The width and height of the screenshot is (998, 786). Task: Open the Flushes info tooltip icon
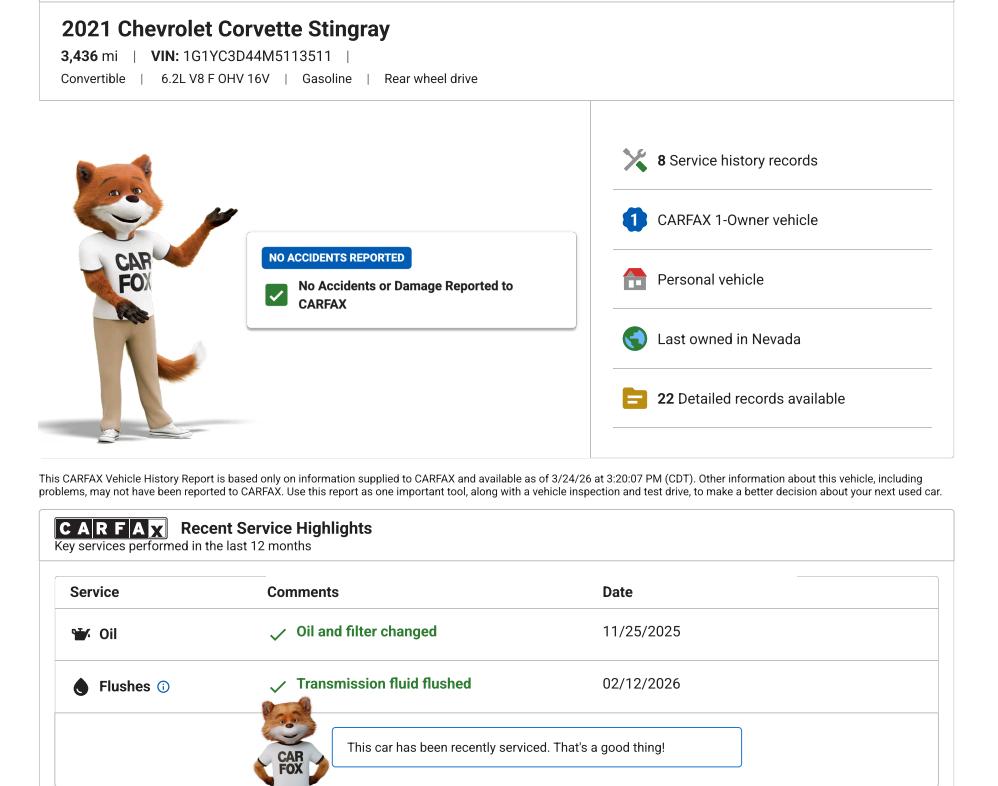[x=164, y=687]
